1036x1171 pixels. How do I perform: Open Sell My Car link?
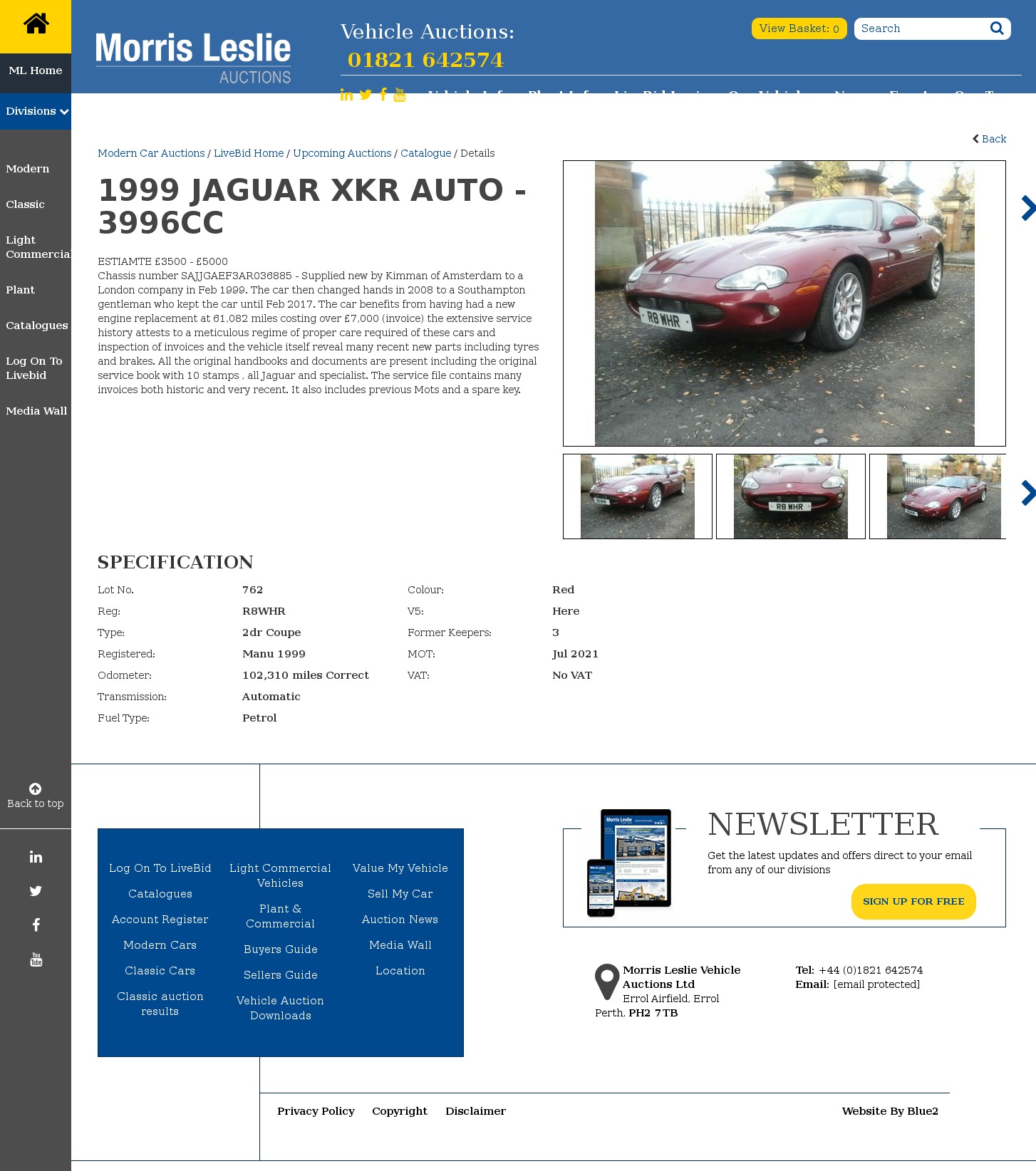coord(400,894)
